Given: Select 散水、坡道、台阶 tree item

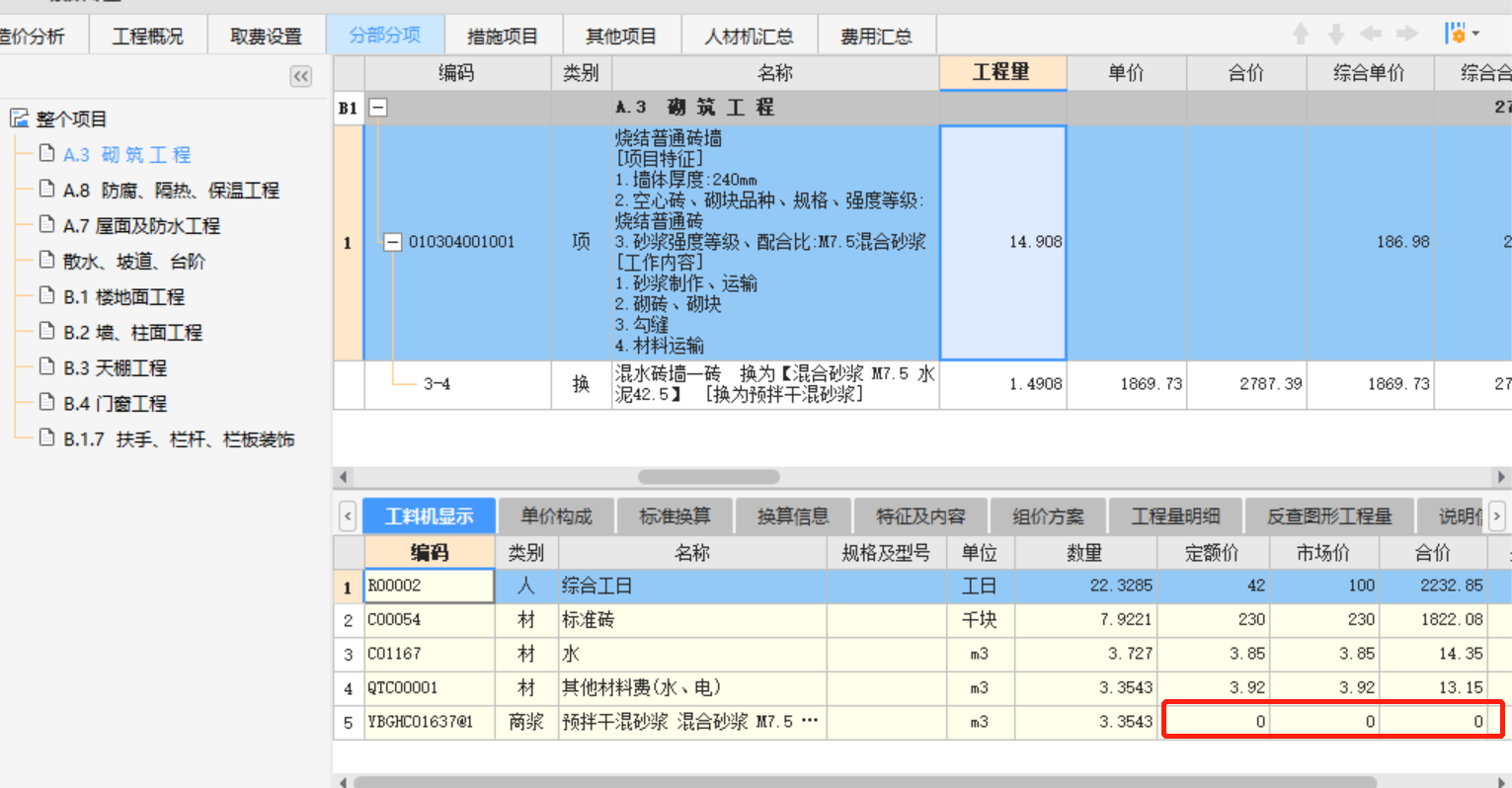Looking at the screenshot, I should click(x=134, y=261).
